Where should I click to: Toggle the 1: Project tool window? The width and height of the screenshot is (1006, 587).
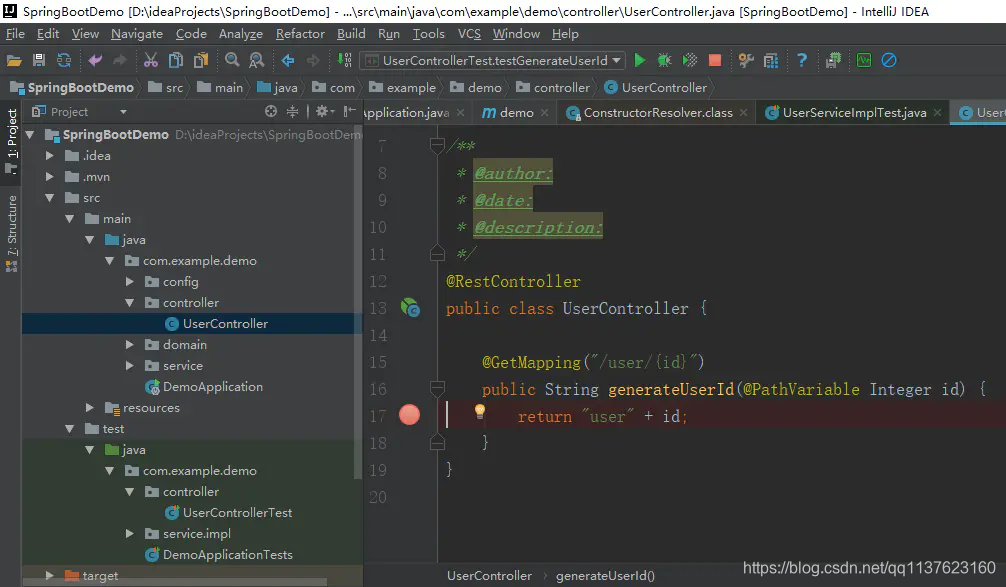[x=12, y=141]
